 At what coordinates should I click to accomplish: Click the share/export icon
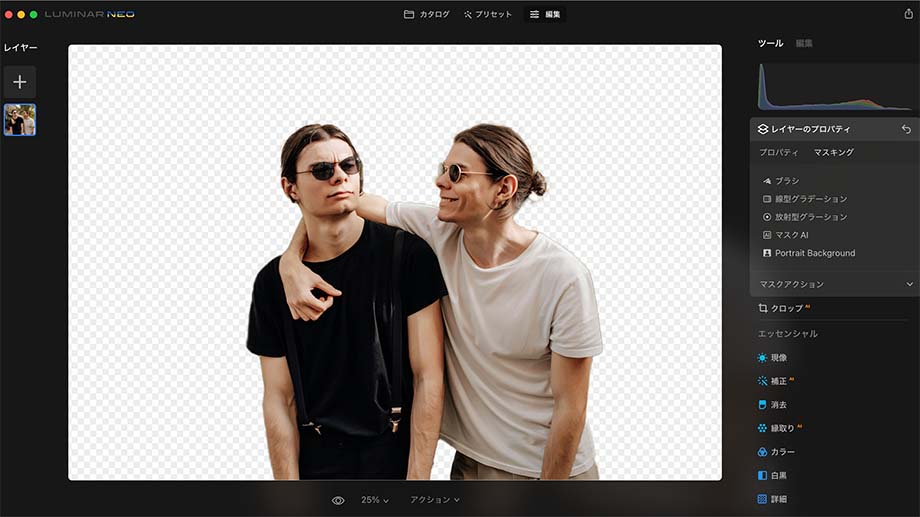[908, 13]
